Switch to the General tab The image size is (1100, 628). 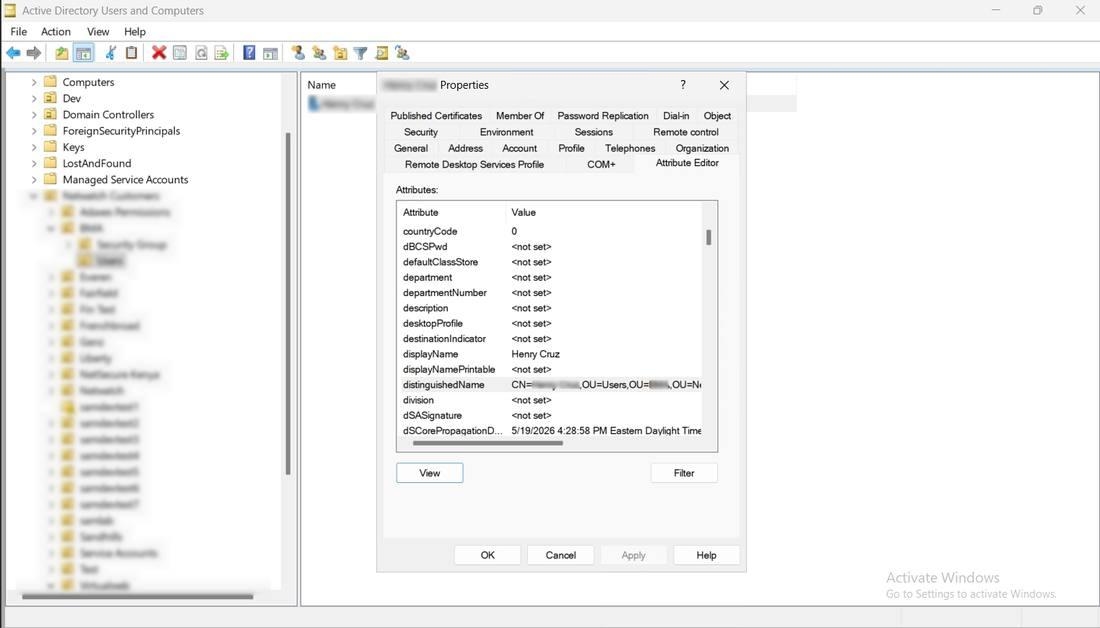click(x=411, y=148)
